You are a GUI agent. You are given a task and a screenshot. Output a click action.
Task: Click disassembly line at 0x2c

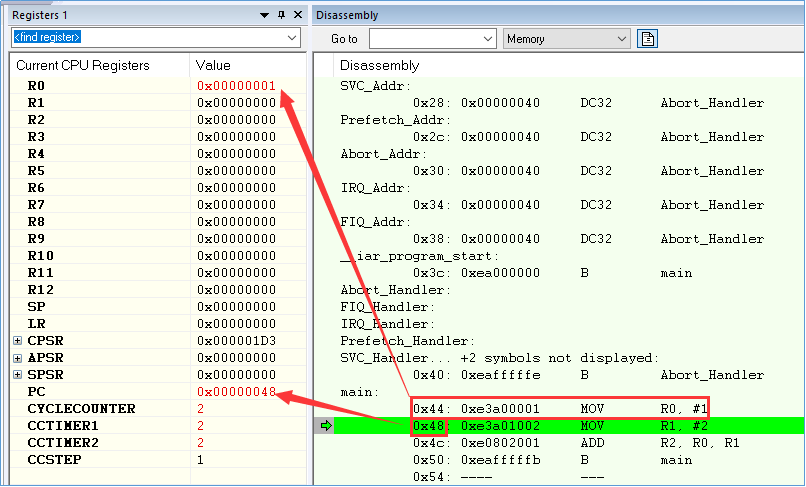click(x=569, y=136)
